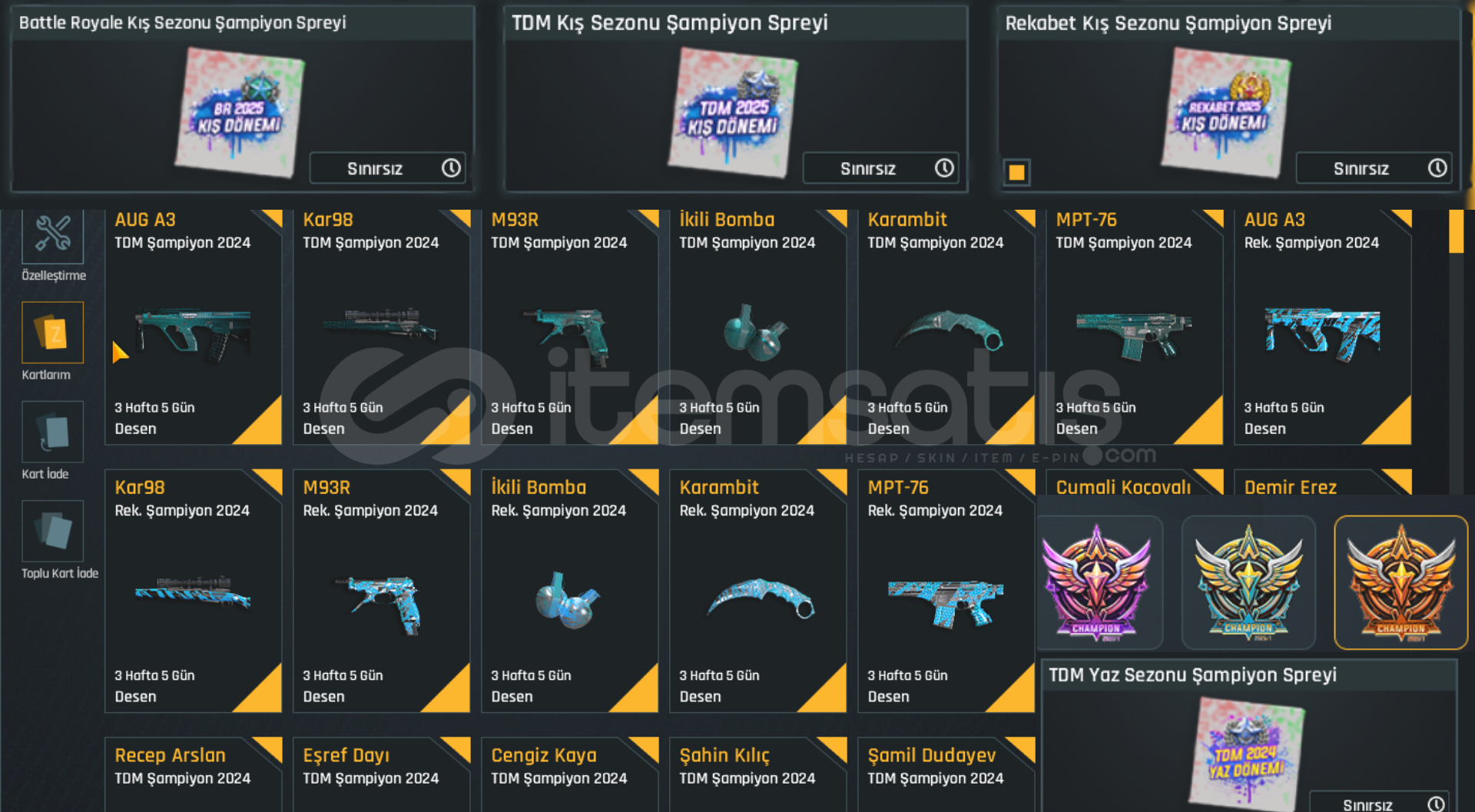
Task: Select the orange Champion badge
Action: pyautogui.click(x=1400, y=582)
